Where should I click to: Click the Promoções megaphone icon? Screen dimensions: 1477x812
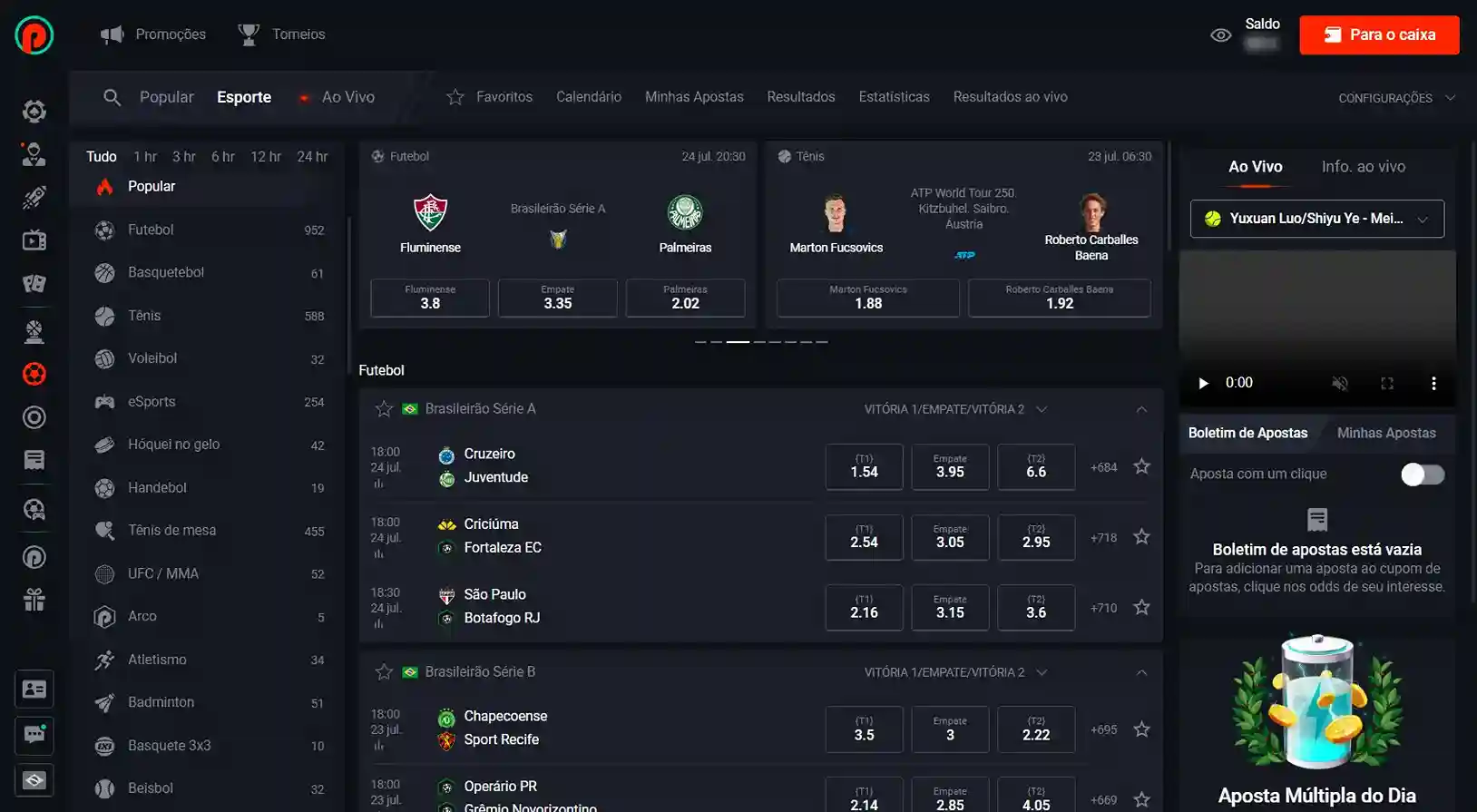coord(112,34)
